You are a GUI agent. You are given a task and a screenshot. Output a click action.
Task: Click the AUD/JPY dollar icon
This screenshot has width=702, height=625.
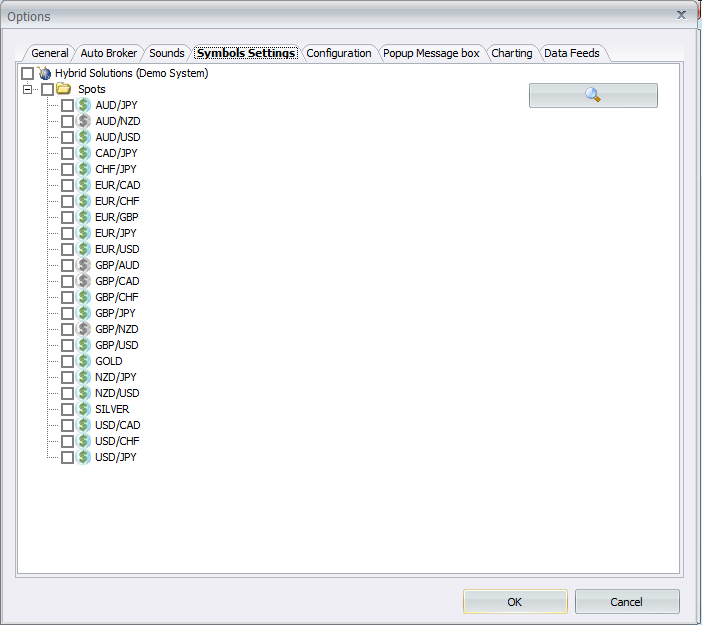(x=83, y=105)
